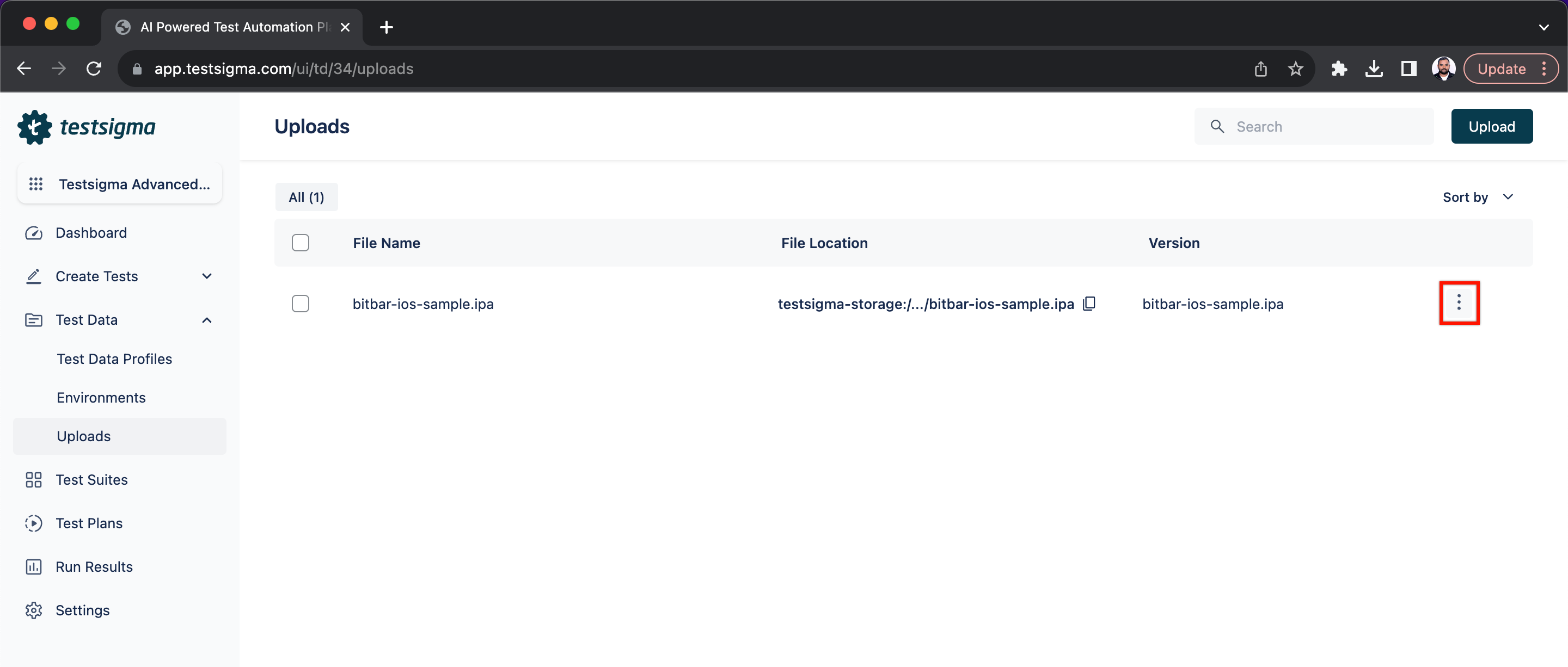
Task: Open Run Results section
Action: click(x=94, y=567)
